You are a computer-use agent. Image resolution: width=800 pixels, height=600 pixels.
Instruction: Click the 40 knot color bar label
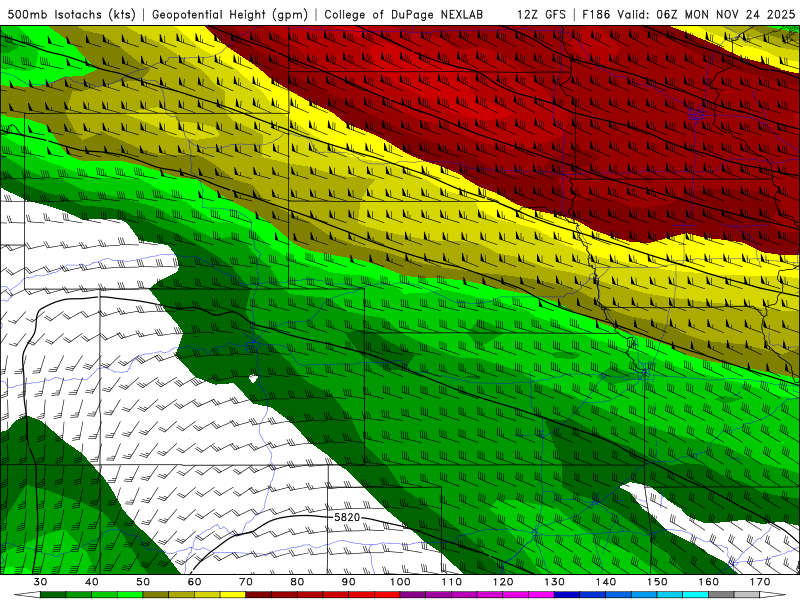92,582
